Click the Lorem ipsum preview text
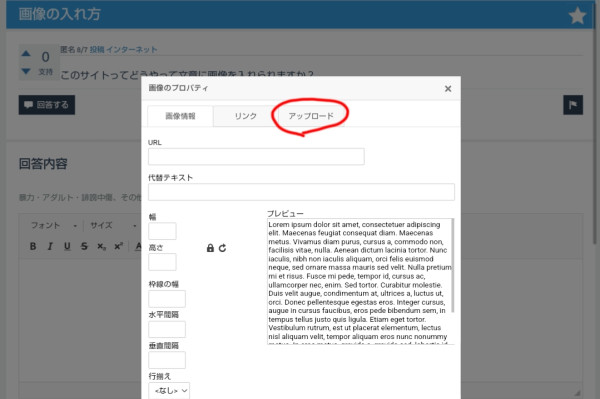The width and height of the screenshot is (600, 399). tap(360, 281)
